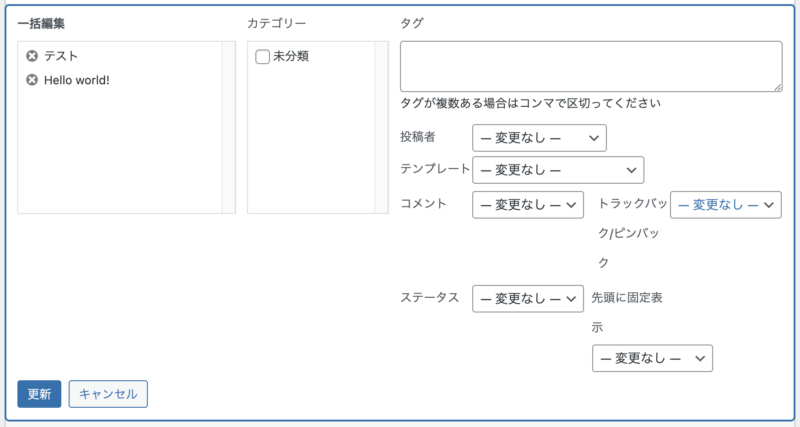Click the テンプレート dropdown chevron arrow

pos(631,170)
